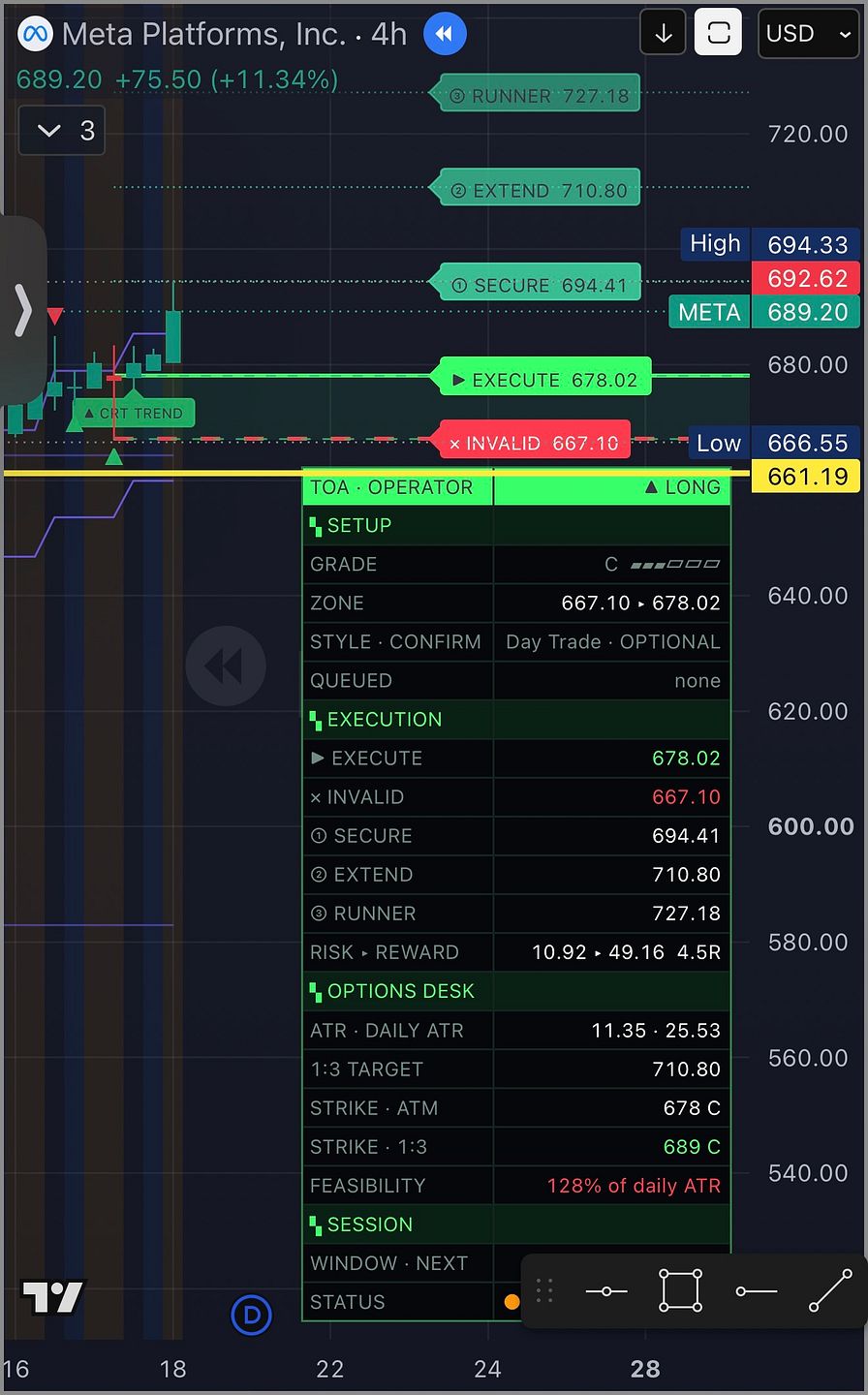Tap the META 689.20 price label
This screenshot has height=1395, width=868.
(x=764, y=312)
